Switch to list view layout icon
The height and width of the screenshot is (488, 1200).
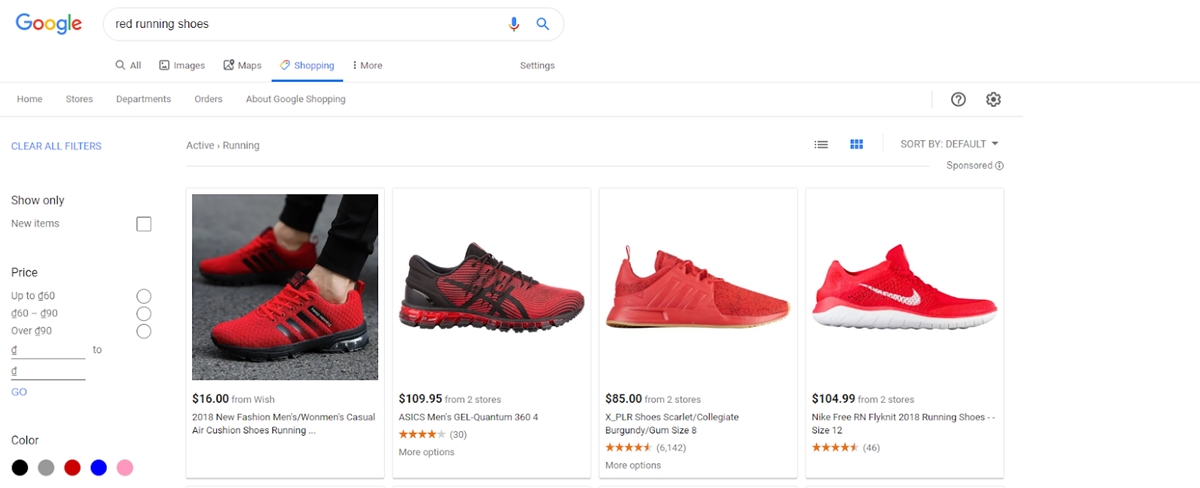(x=821, y=144)
